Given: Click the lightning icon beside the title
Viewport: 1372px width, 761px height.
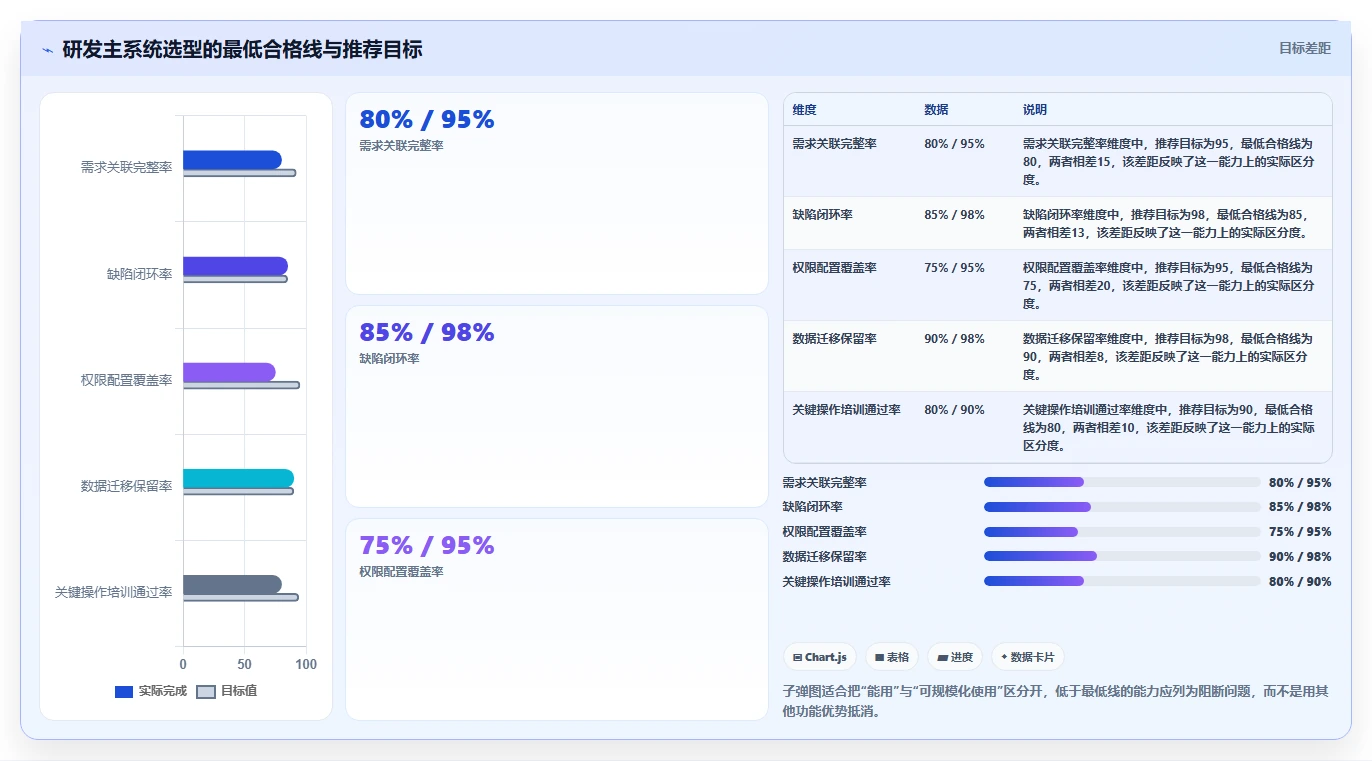Looking at the screenshot, I should click(47, 50).
